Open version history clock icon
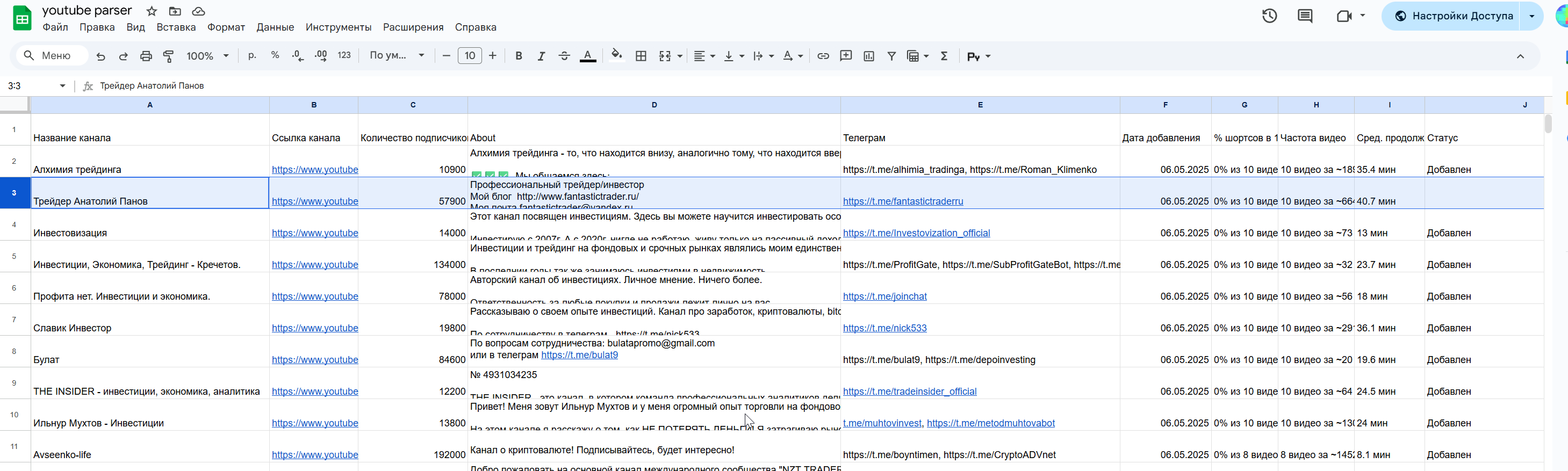 pos(1269,16)
